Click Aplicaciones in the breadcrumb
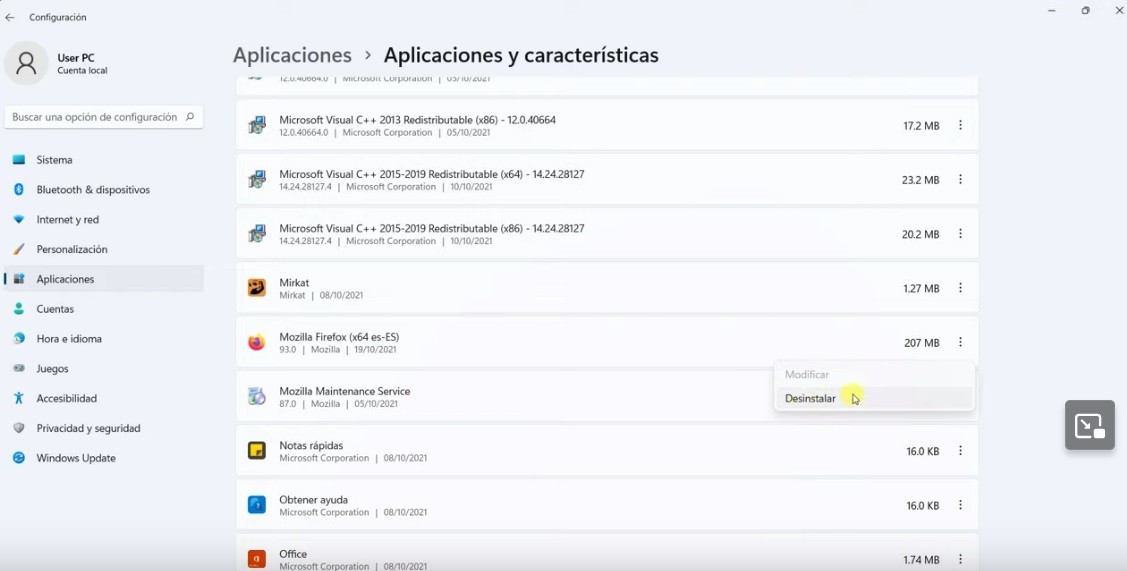The width and height of the screenshot is (1127, 571). pyautogui.click(x=293, y=55)
